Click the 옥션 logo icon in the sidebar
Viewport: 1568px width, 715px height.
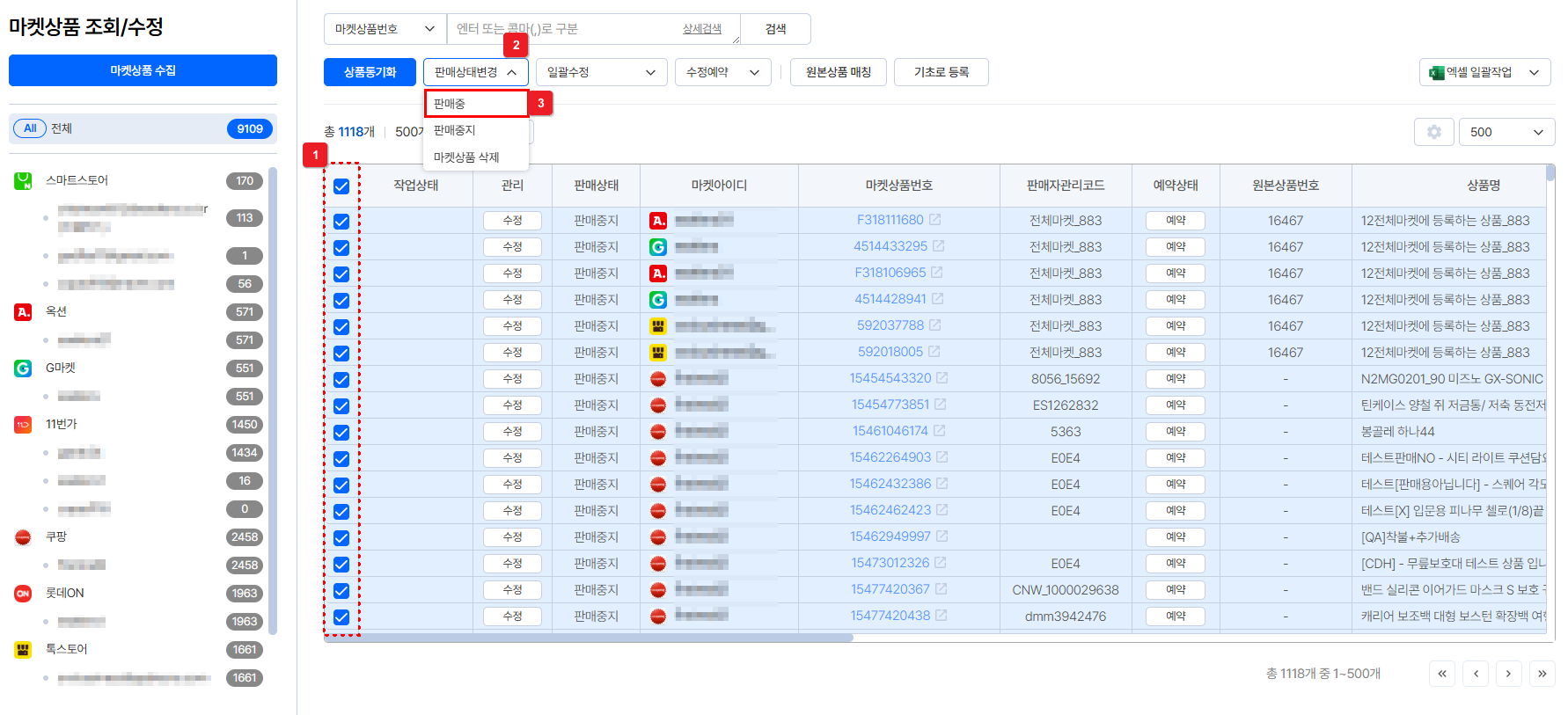[x=23, y=311]
